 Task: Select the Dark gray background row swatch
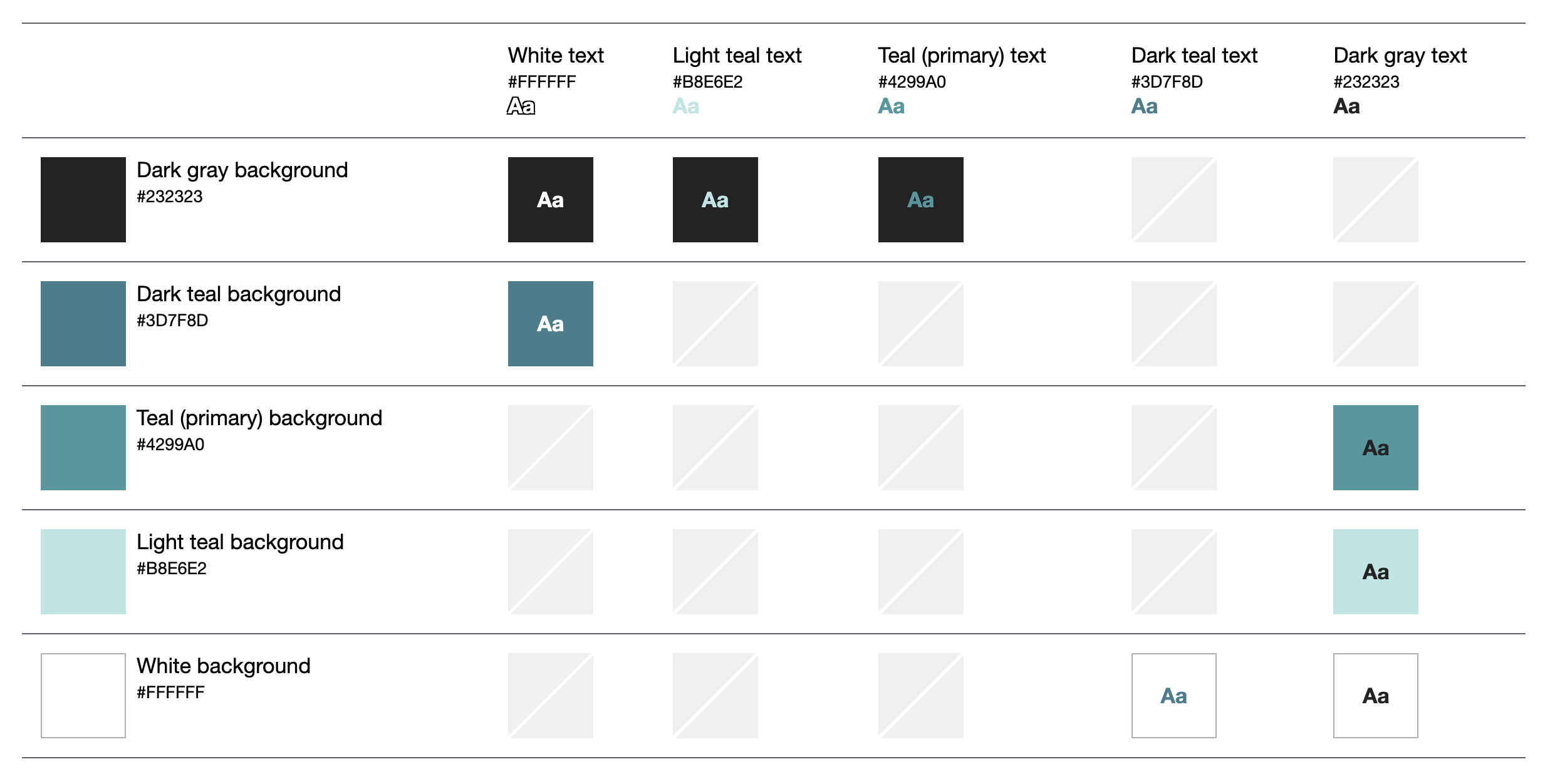(x=83, y=200)
